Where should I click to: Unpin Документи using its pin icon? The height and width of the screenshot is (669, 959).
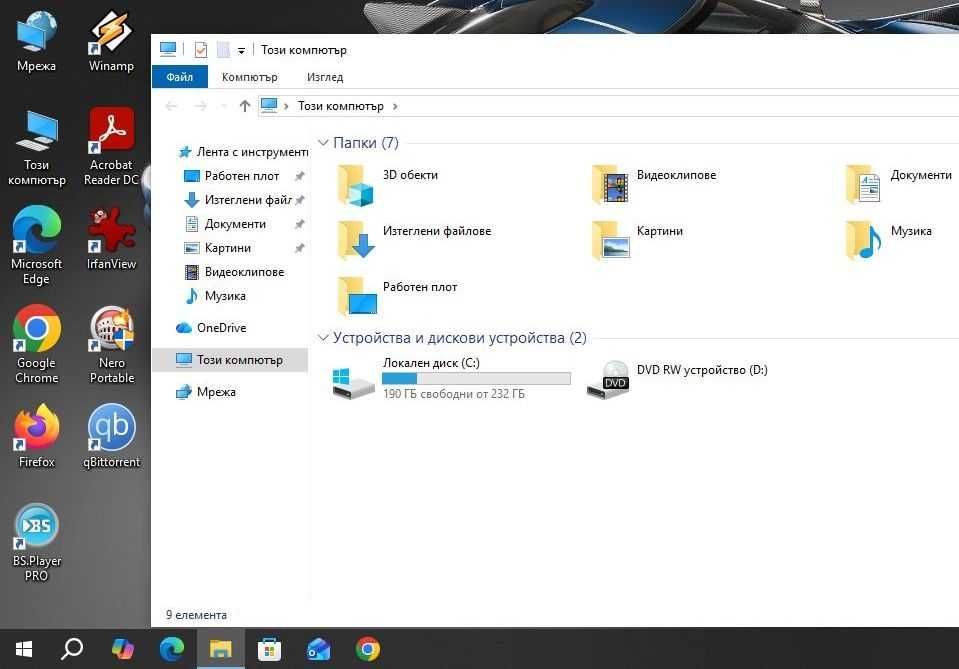[299, 224]
